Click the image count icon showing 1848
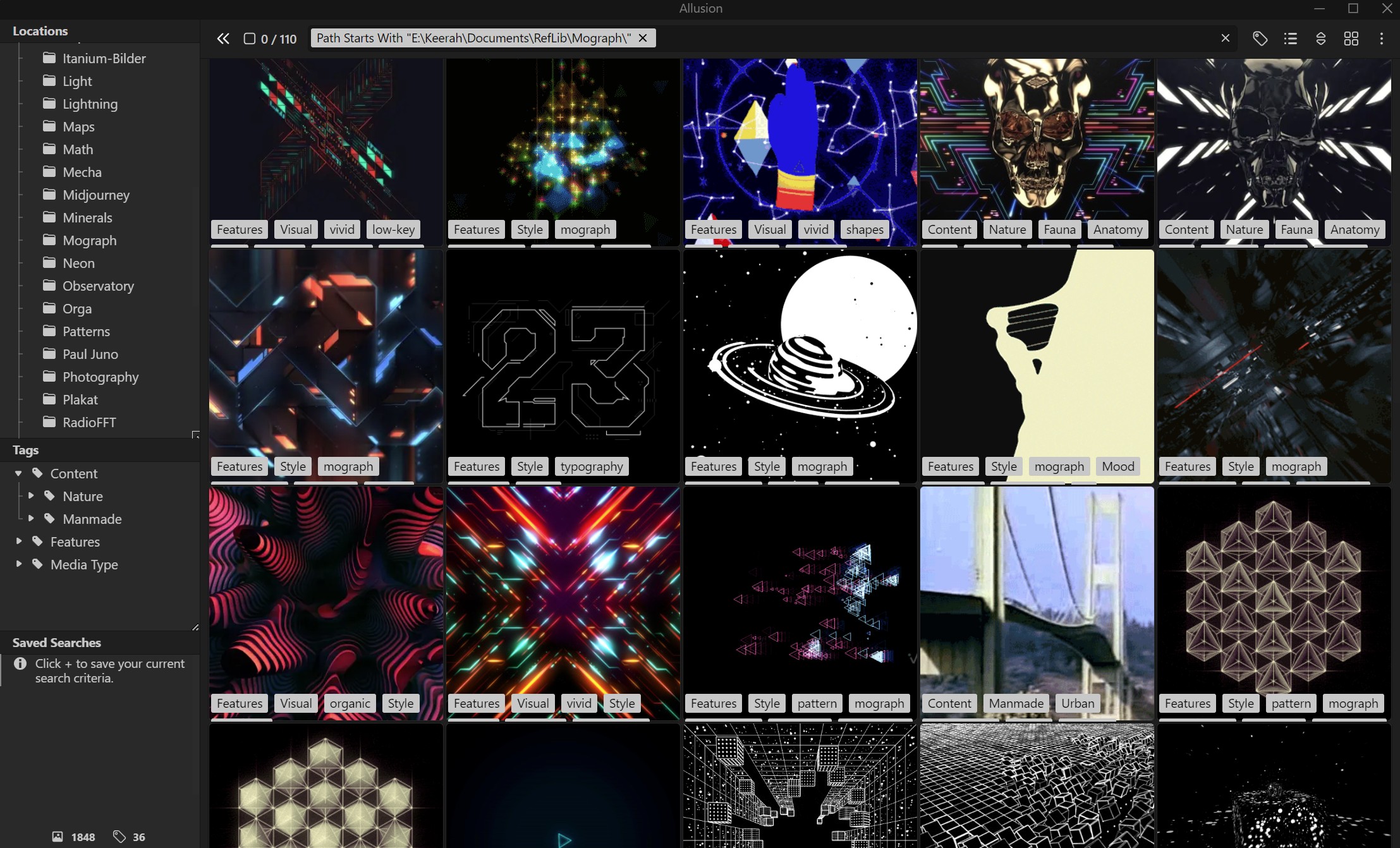 (58, 837)
